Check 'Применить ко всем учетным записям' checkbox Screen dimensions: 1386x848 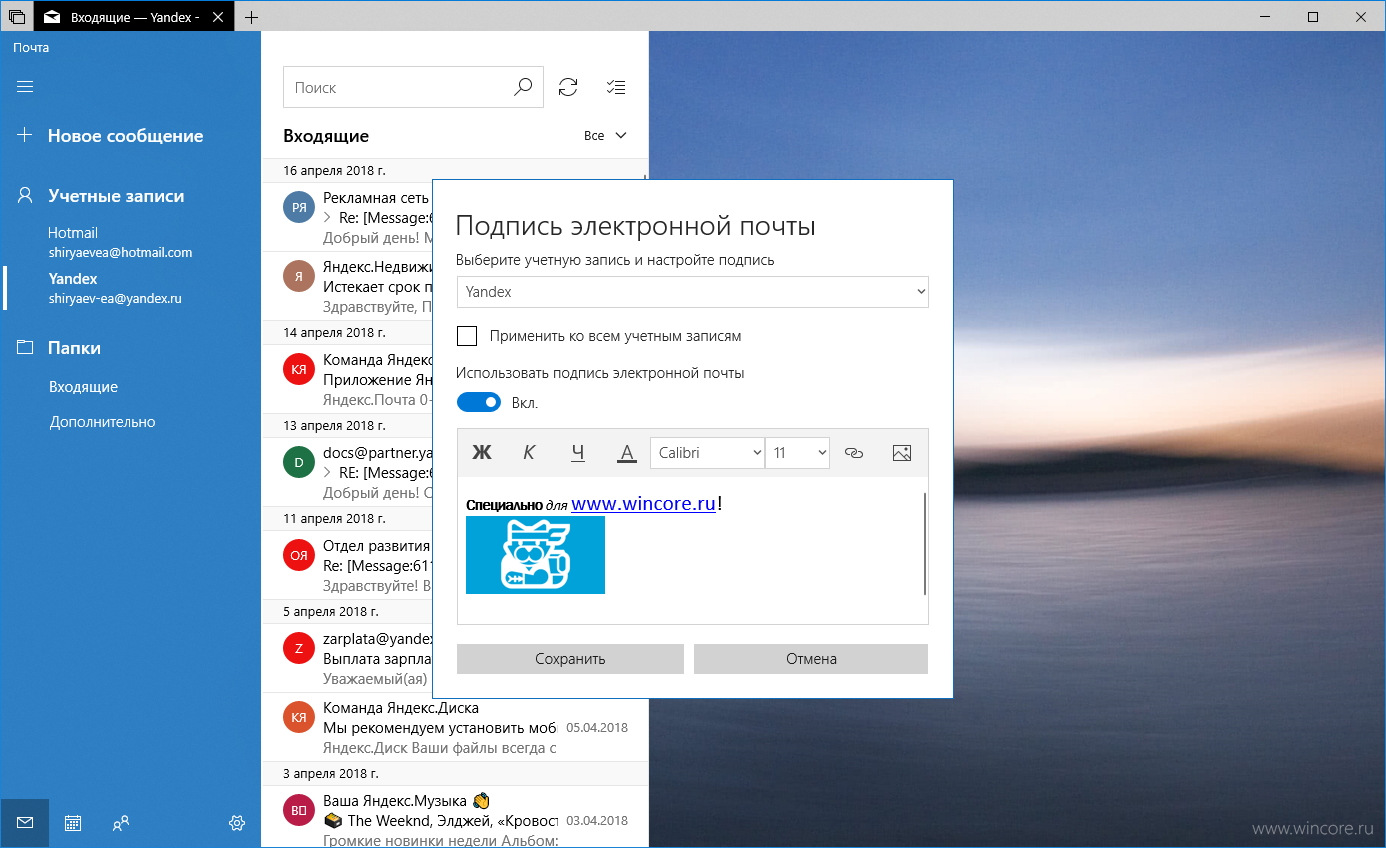467,336
